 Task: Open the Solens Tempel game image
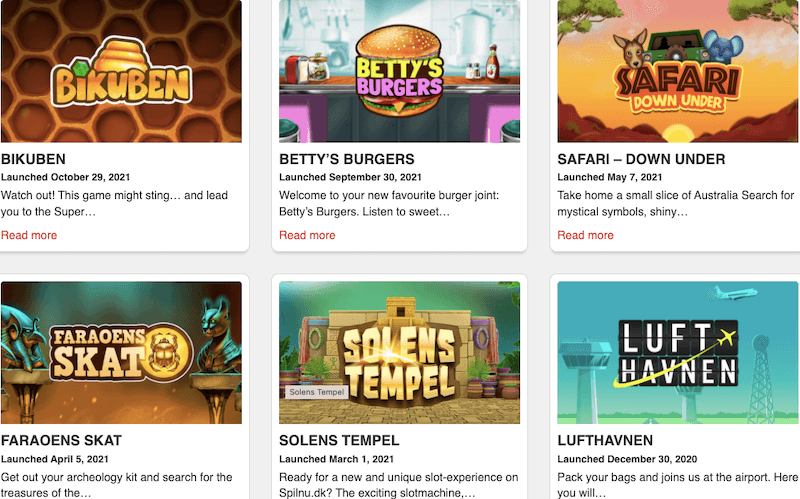click(399, 353)
